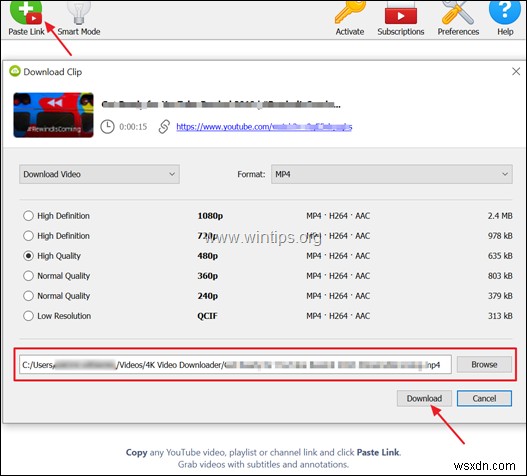Click the clock duration icon
The height and width of the screenshot is (476, 527).
pos(107,127)
